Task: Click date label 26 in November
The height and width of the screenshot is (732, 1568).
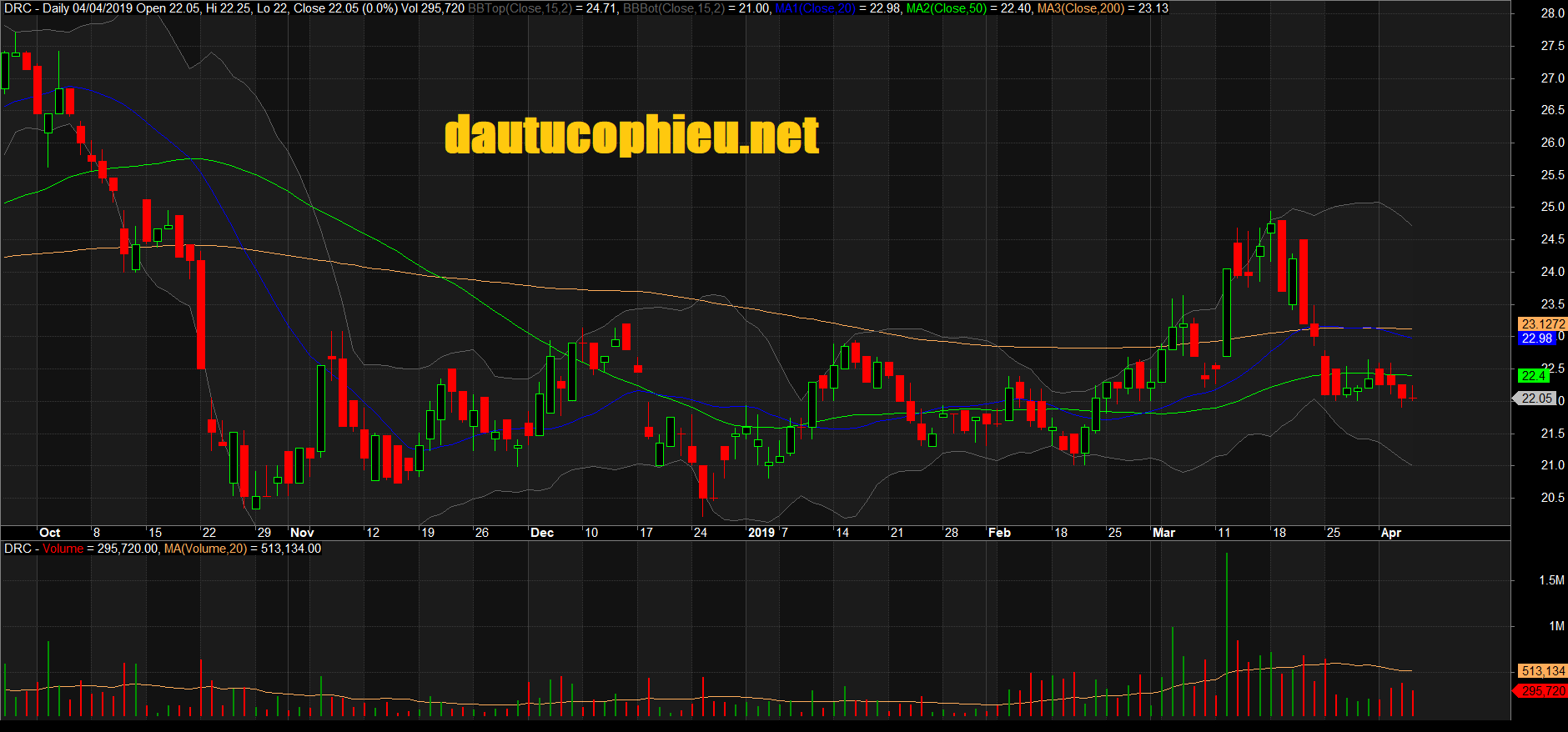Action: (x=482, y=533)
